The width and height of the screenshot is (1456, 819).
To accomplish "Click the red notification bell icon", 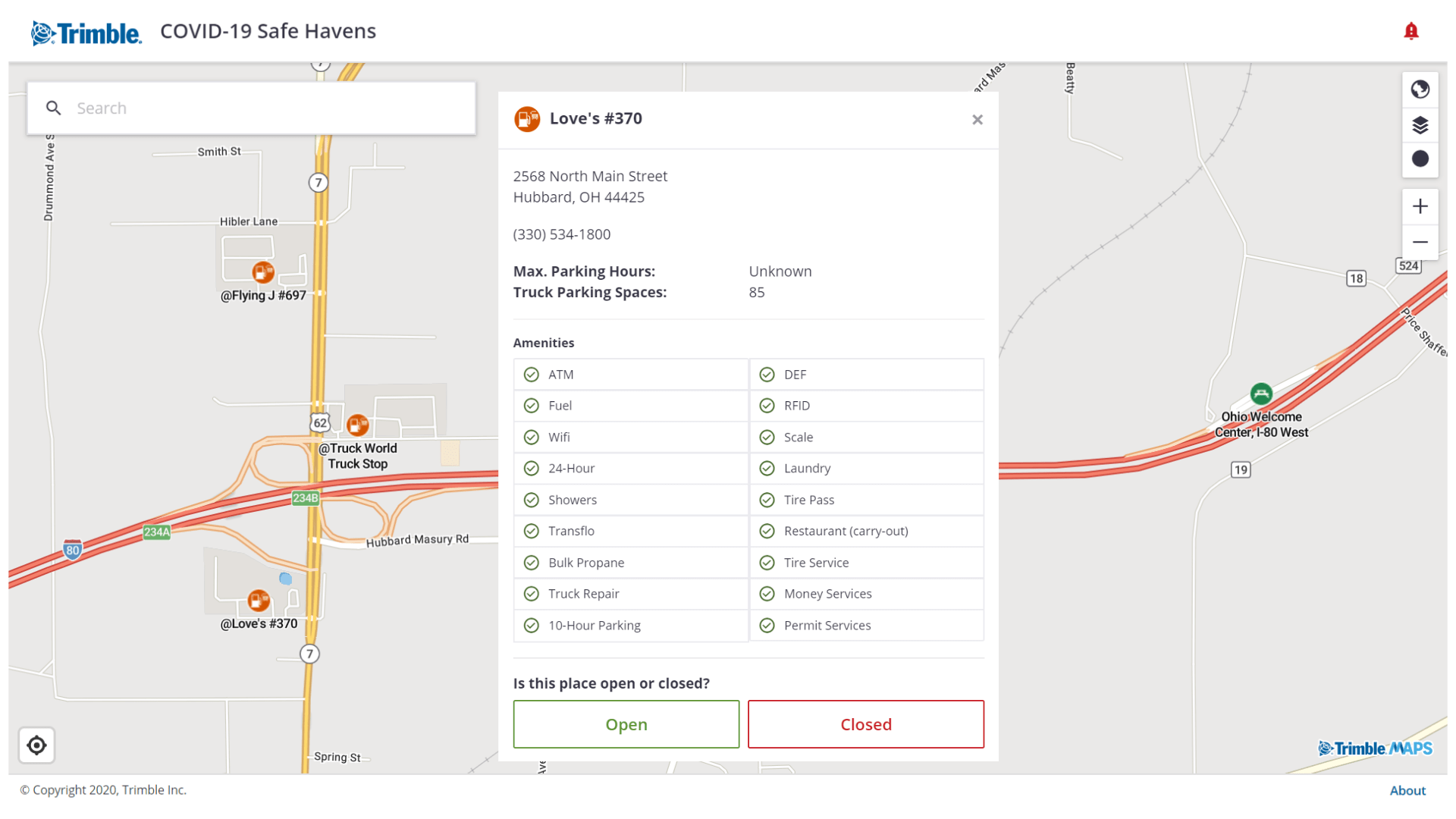I will point(1410,31).
